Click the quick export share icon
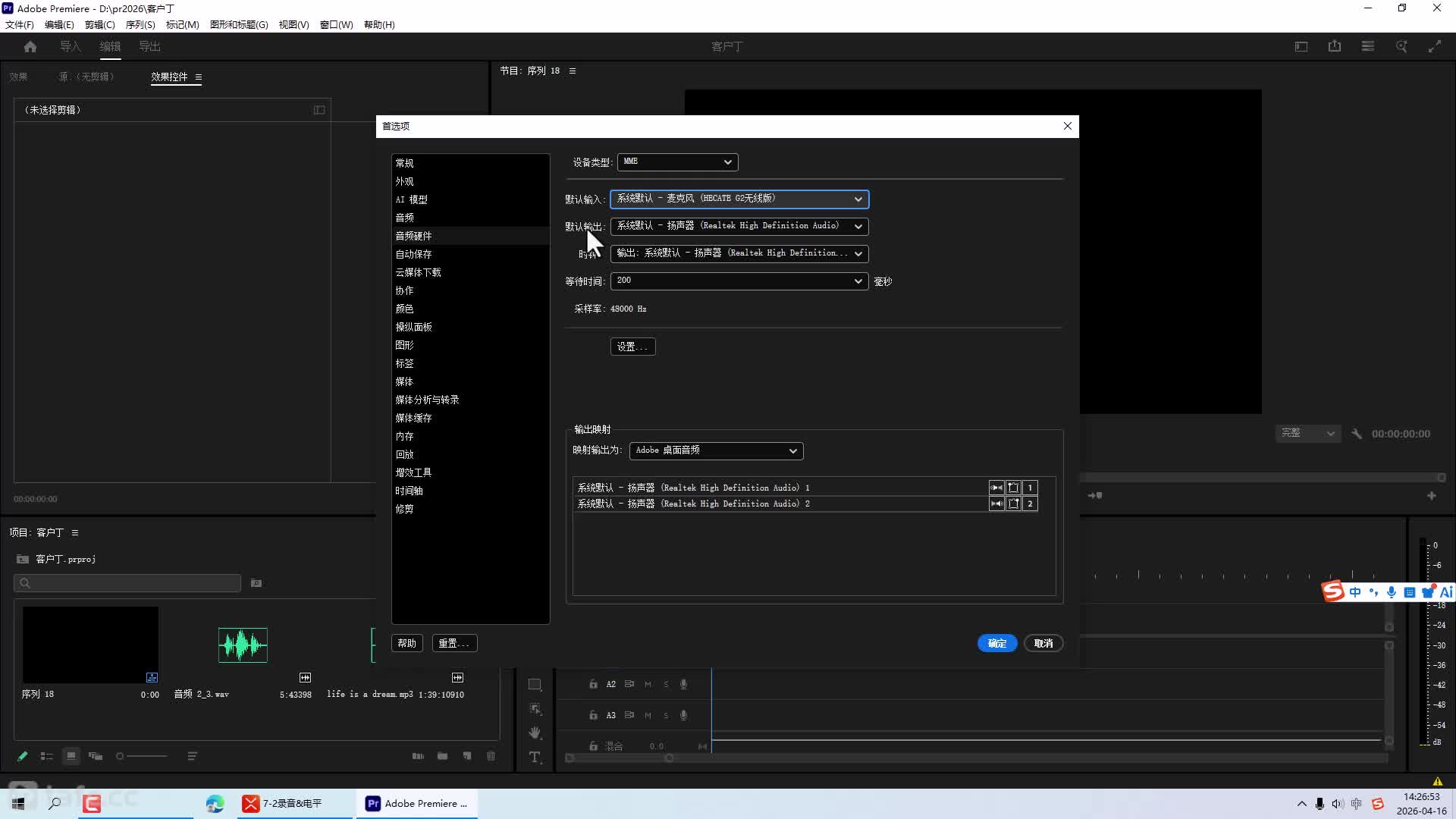 click(x=1335, y=46)
